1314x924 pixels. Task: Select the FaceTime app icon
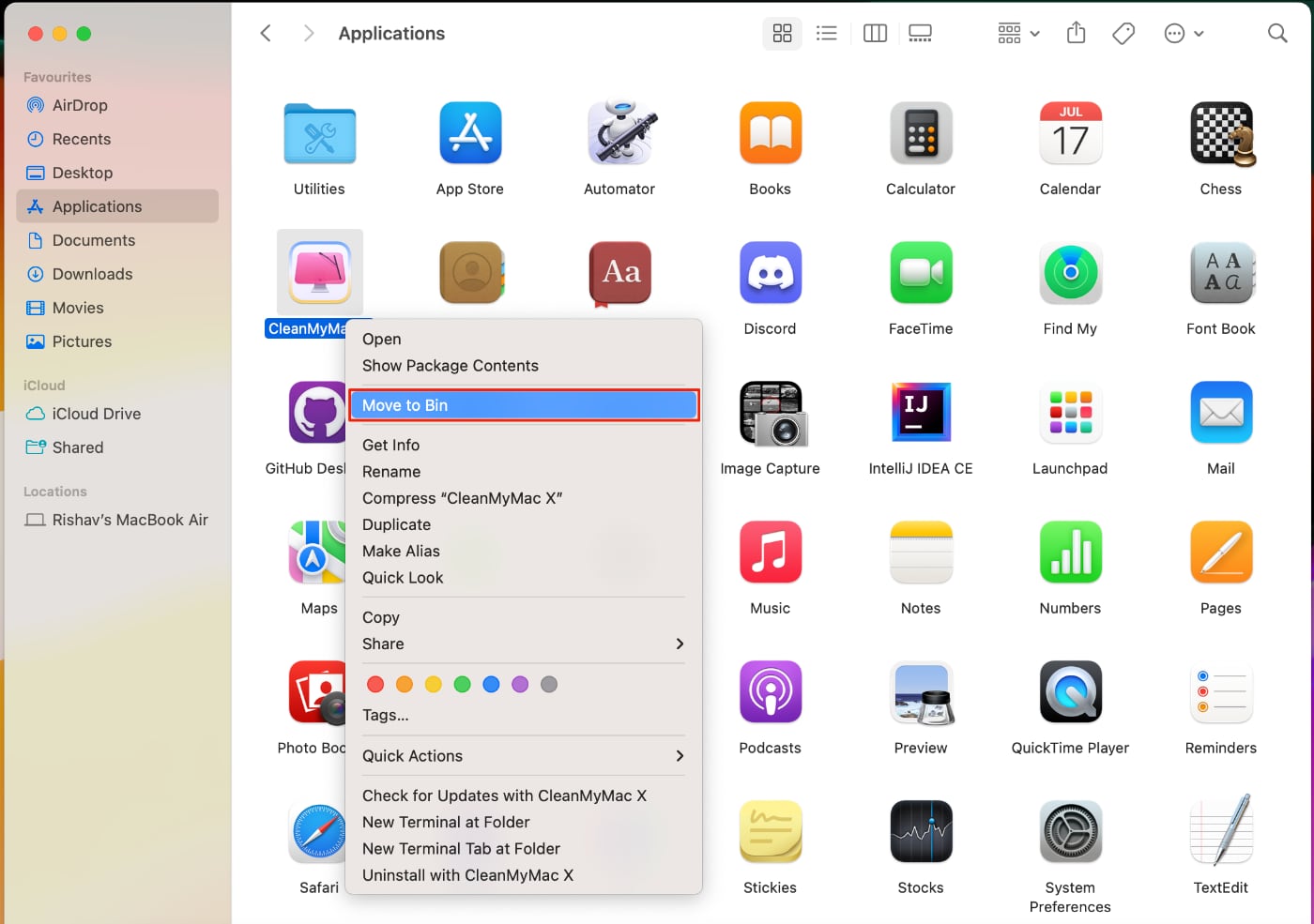(x=921, y=273)
